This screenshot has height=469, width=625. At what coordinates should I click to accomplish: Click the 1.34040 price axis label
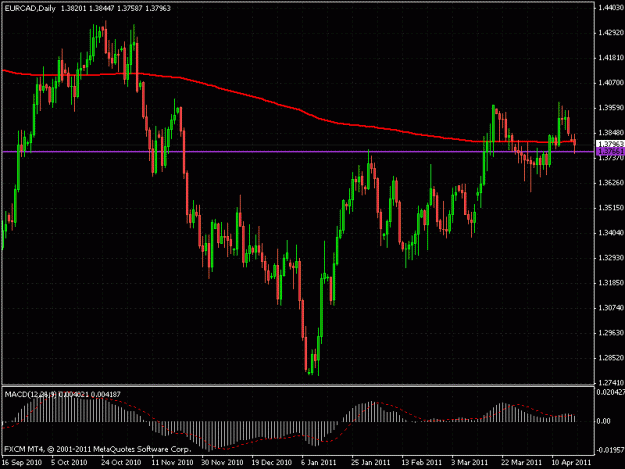[611, 233]
